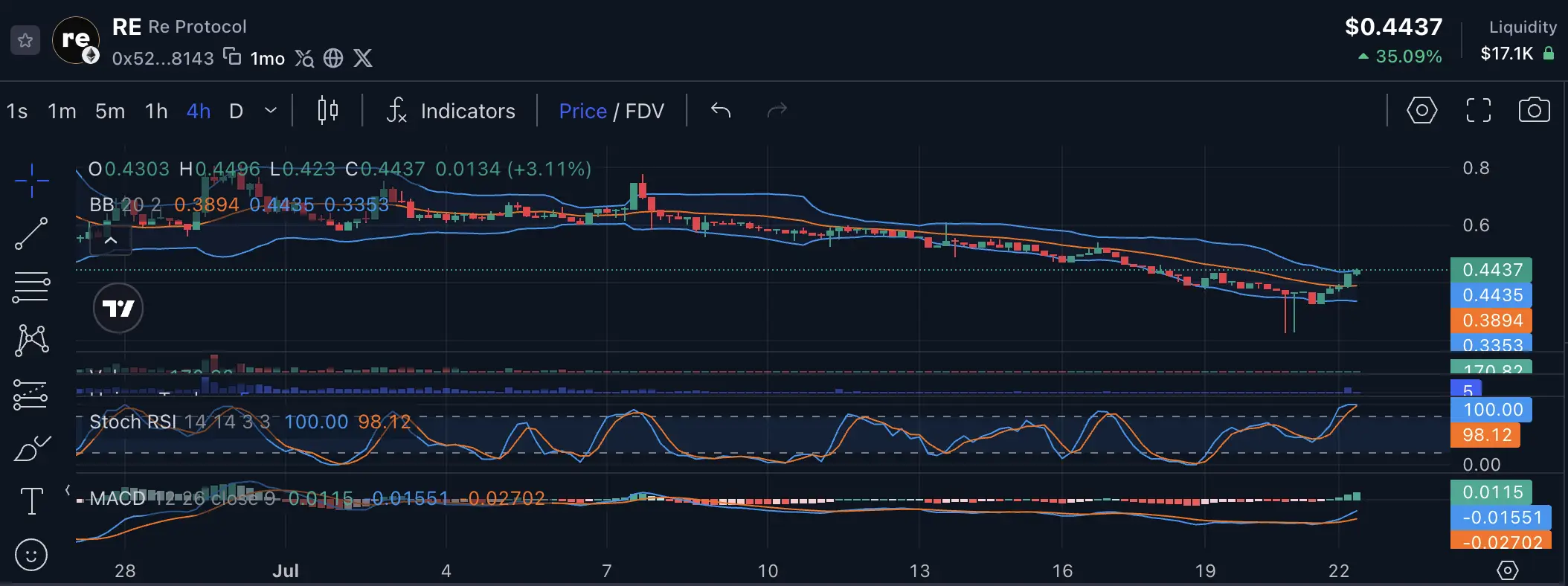Switch to the 1h timeframe
The width and height of the screenshot is (1568, 586).
coord(156,112)
